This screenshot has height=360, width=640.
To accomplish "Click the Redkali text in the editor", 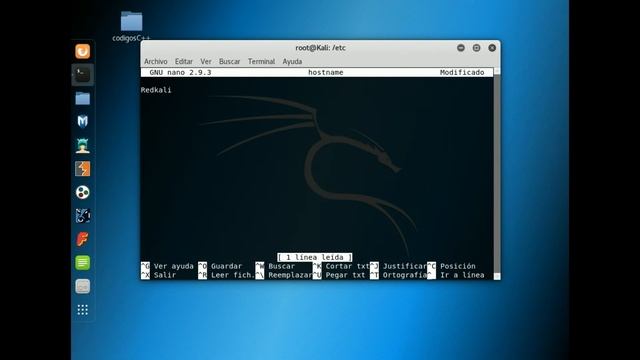I will (156, 90).
